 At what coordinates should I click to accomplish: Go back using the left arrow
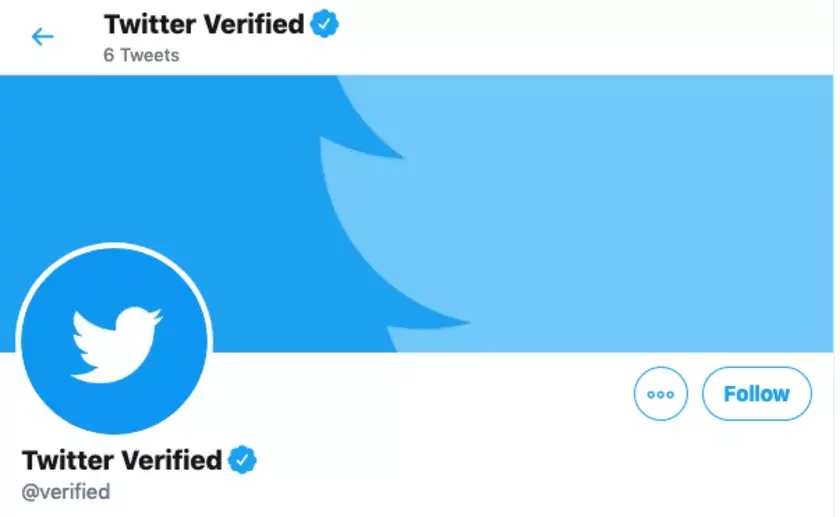click(42, 37)
